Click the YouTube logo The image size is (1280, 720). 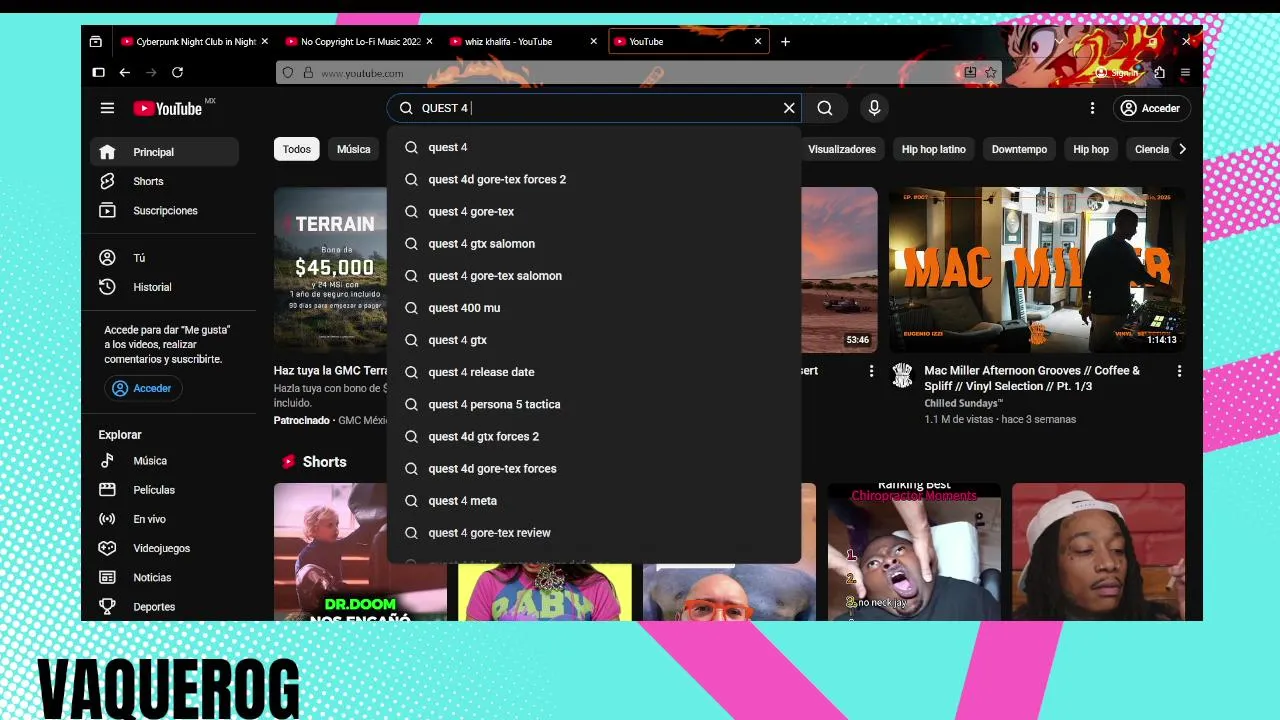[168, 108]
